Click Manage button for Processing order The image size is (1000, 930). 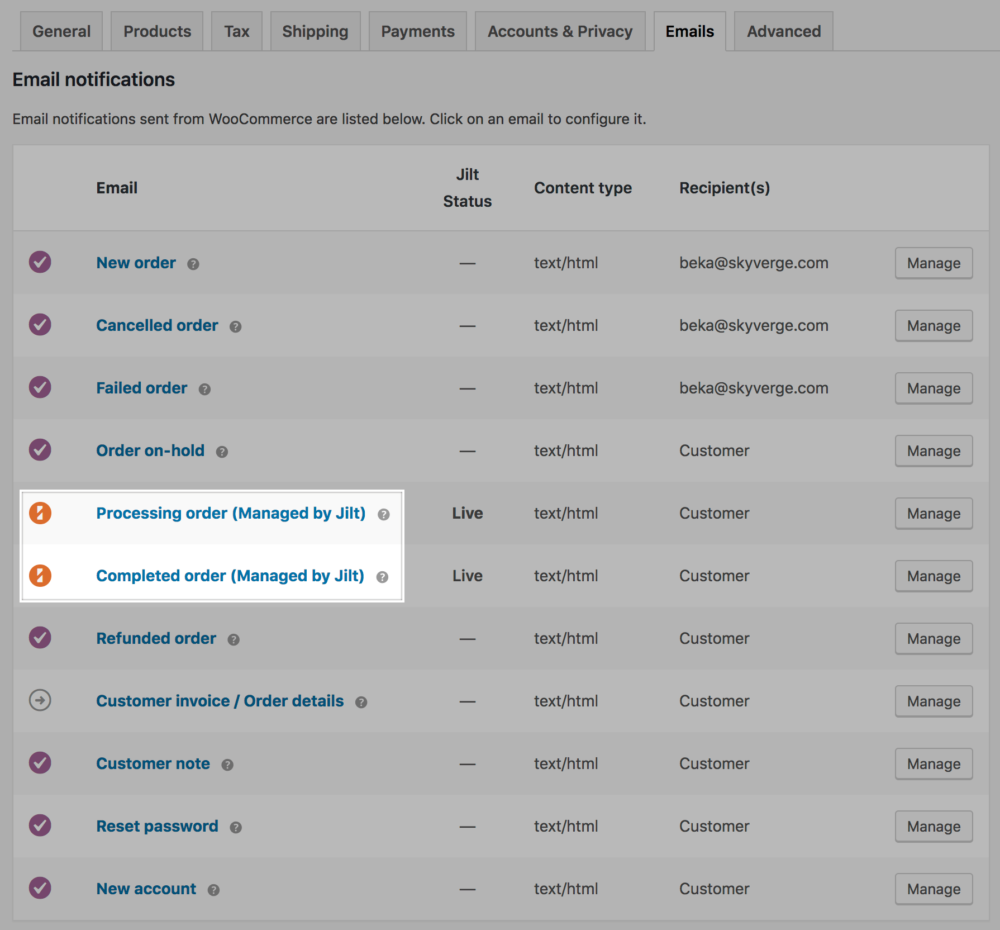click(934, 513)
